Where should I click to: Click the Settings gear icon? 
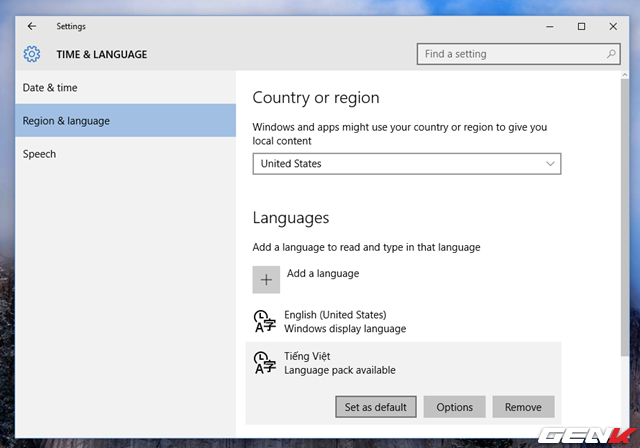[x=32, y=54]
